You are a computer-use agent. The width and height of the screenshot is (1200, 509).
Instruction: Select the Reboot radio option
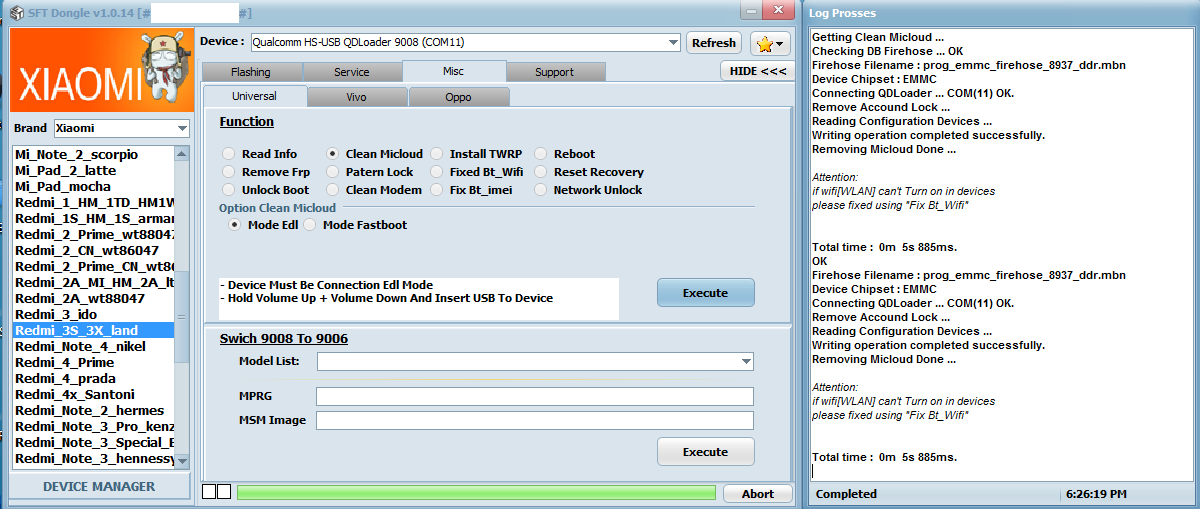tap(565, 154)
